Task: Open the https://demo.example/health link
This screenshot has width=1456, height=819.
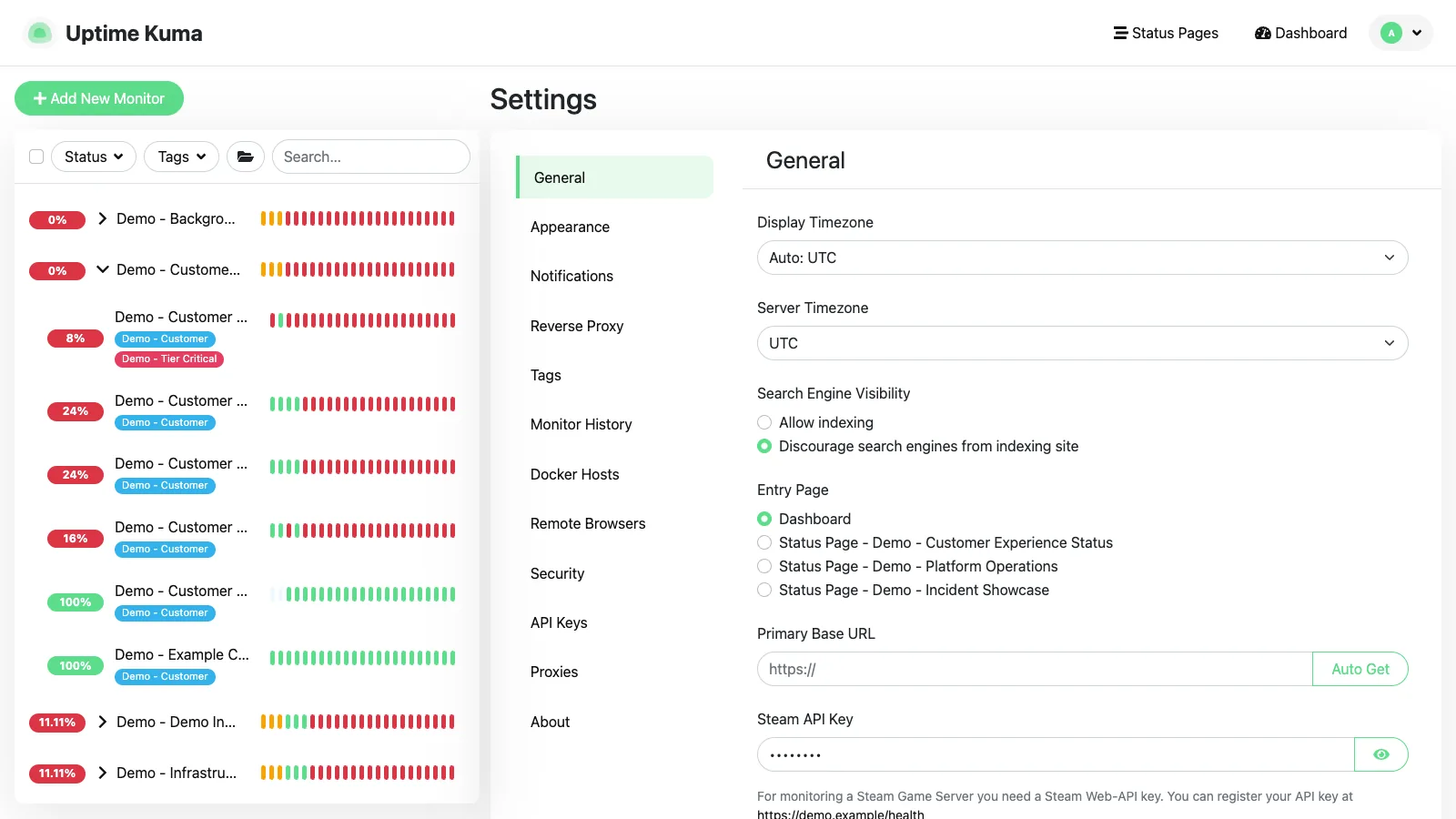Action: point(841,814)
